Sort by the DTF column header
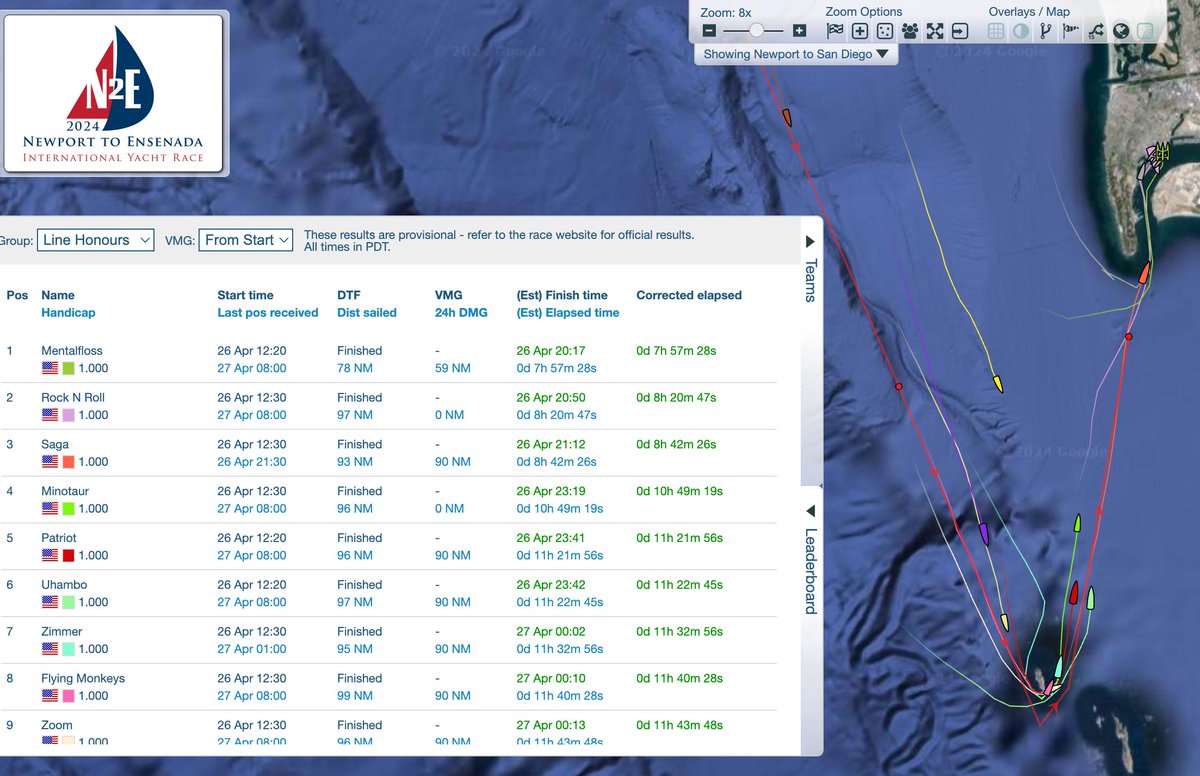This screenshot has height=776, width=1200. coord(349,295)
